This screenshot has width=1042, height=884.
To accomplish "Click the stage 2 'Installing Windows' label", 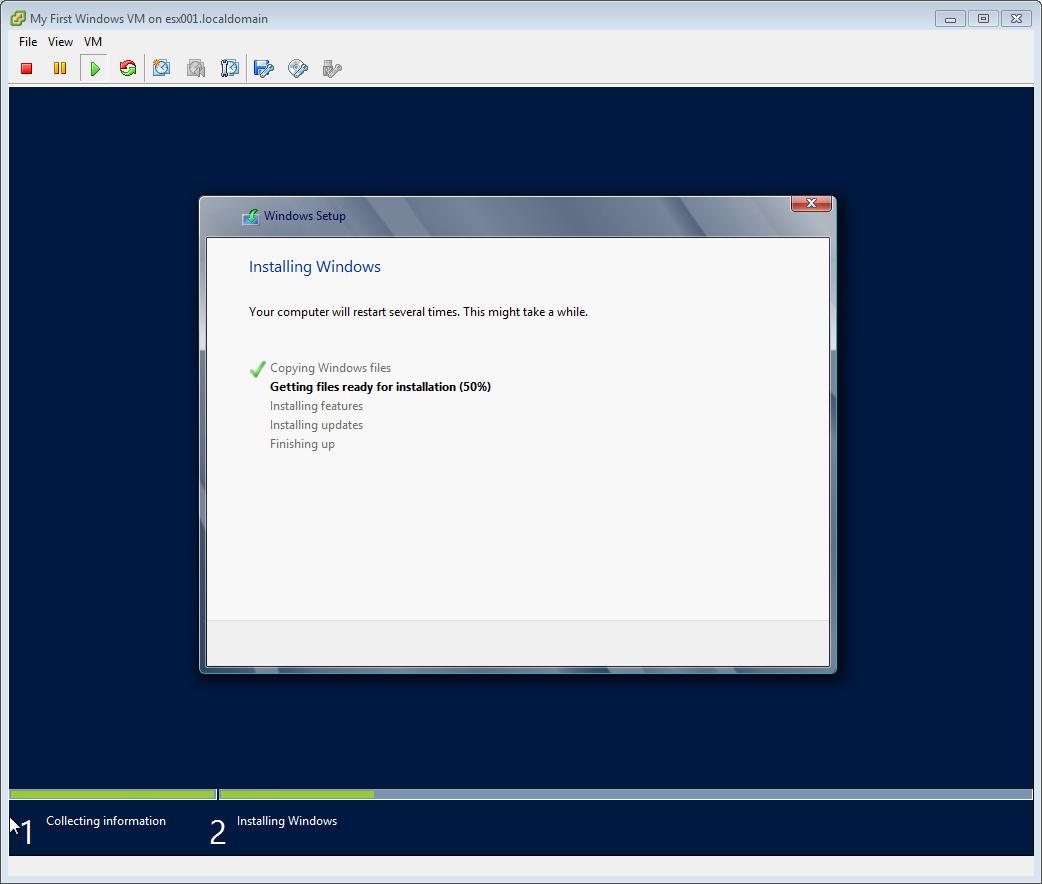I will [x=287, y=821].
